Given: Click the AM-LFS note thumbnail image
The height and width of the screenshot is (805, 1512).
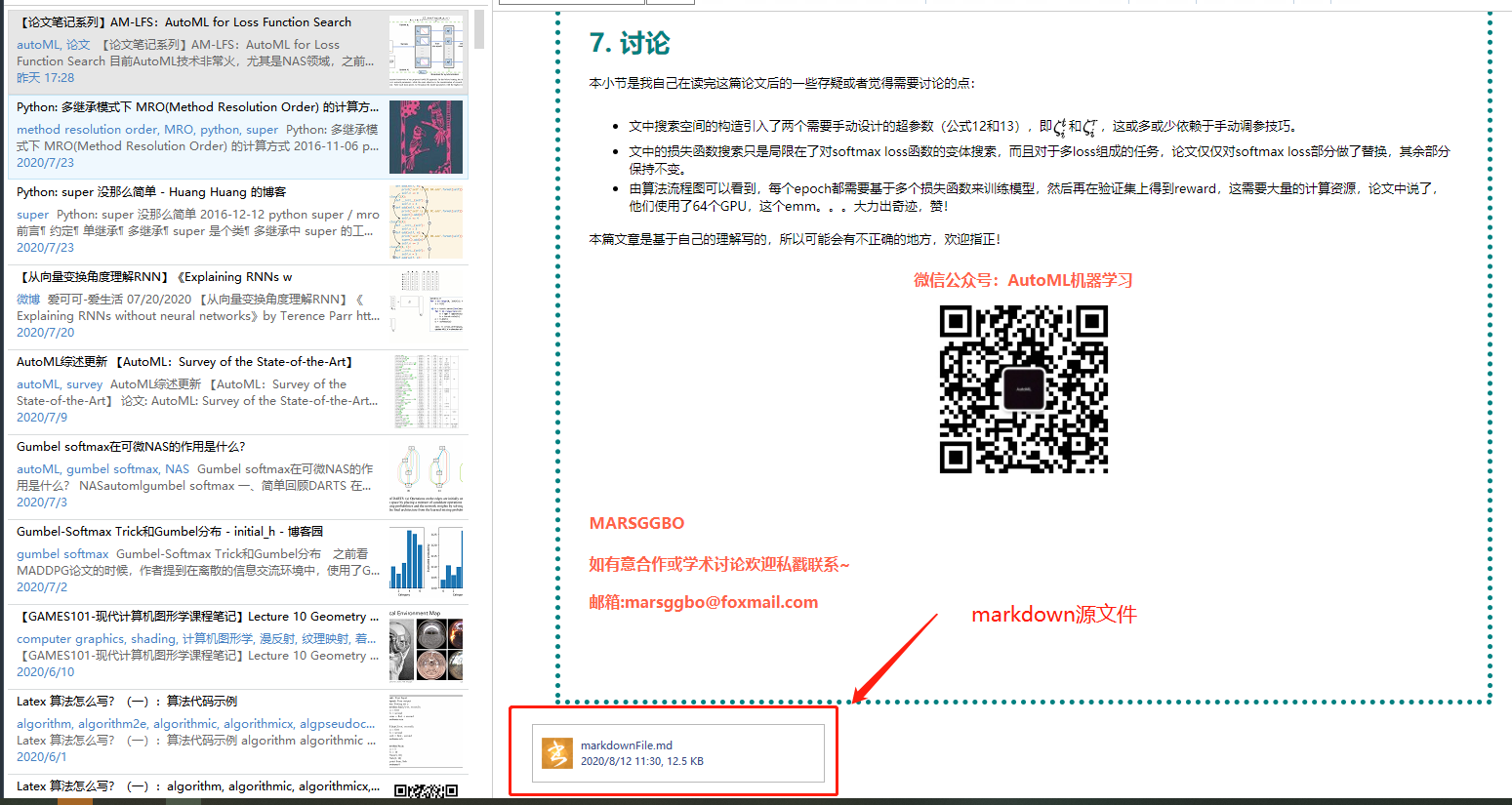Looking at the screenshot, I should (x=427, y=52).
